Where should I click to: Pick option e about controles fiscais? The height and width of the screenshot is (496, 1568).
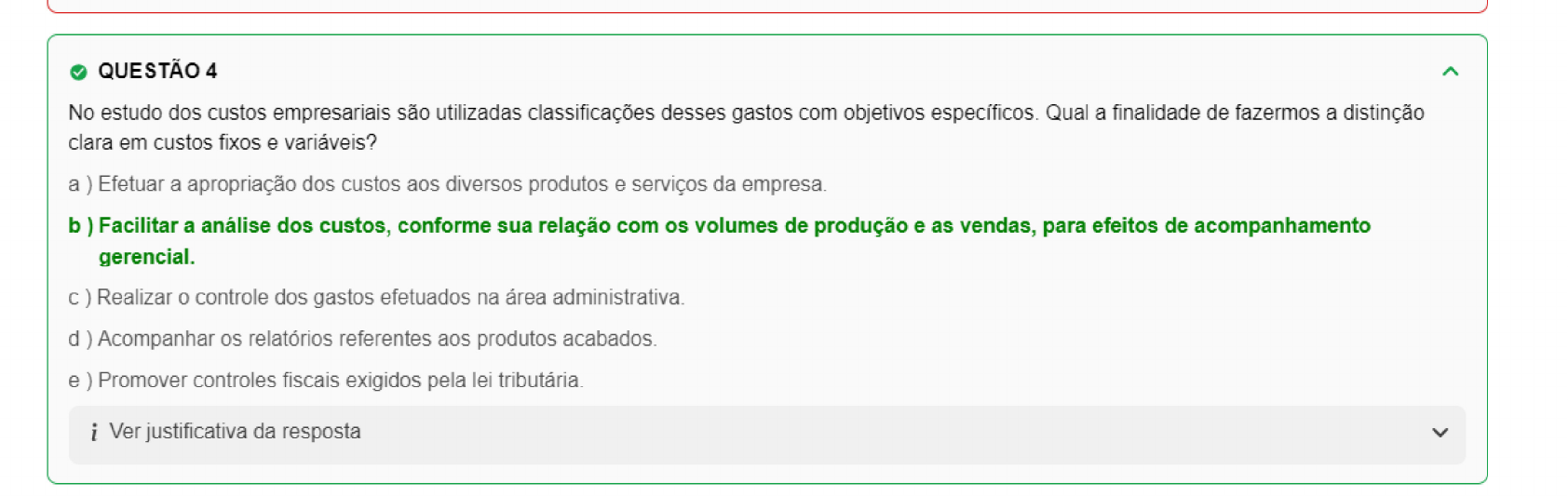[340, 381]
